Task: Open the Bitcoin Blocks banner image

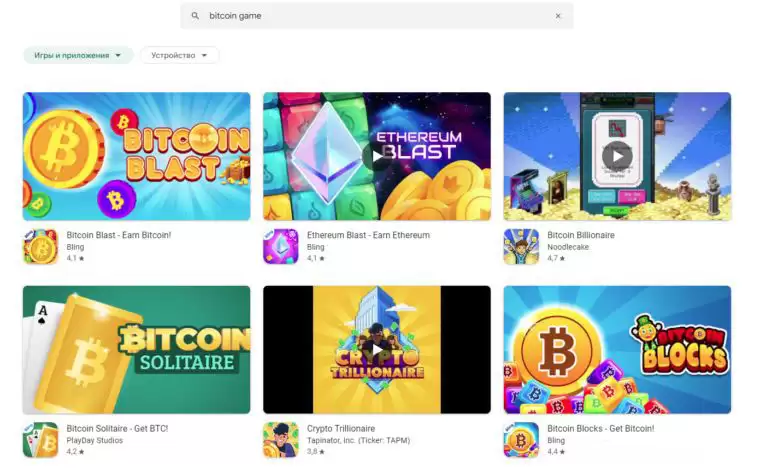Action: tap(617, 349)
